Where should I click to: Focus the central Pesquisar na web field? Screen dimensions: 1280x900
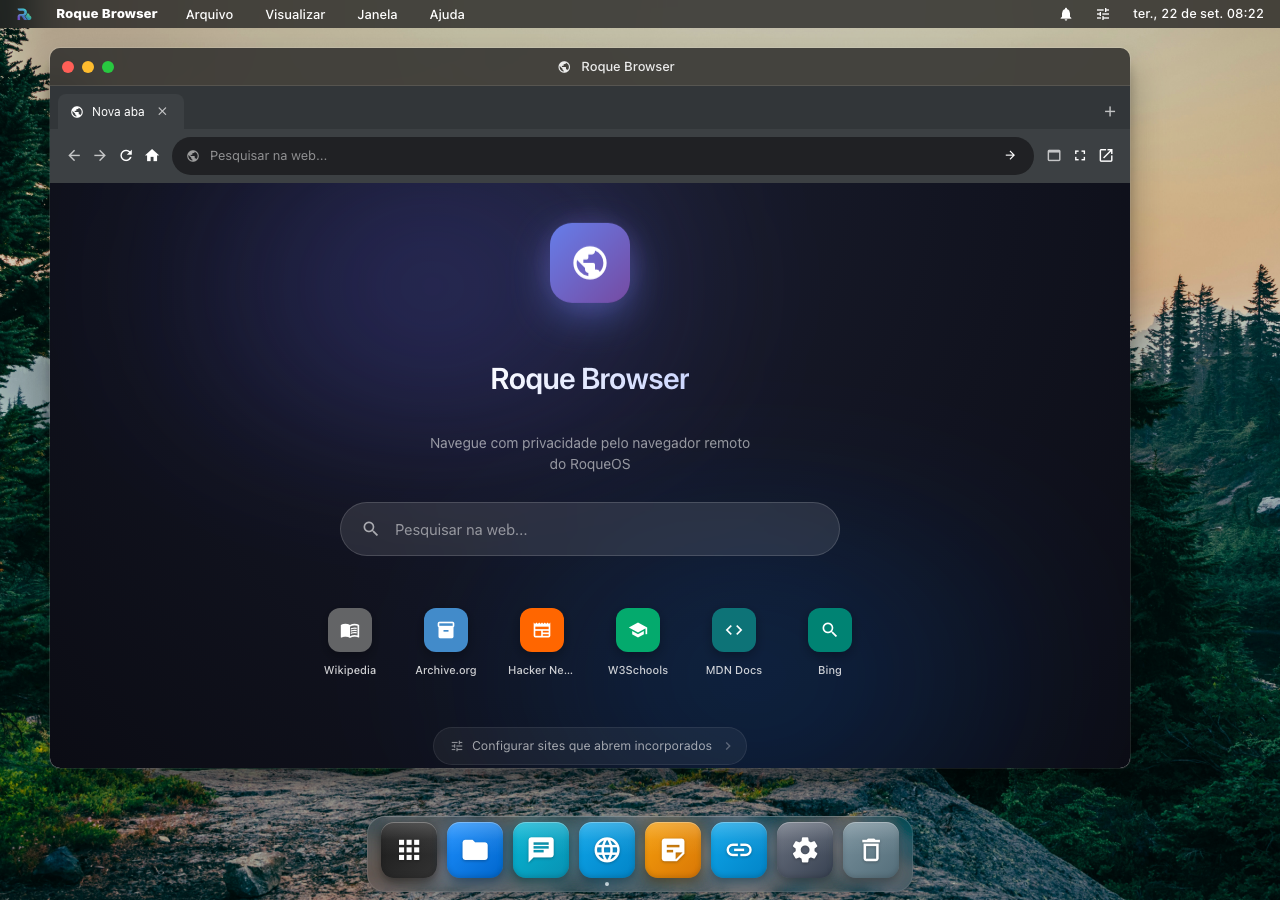[x=590, y=529]
